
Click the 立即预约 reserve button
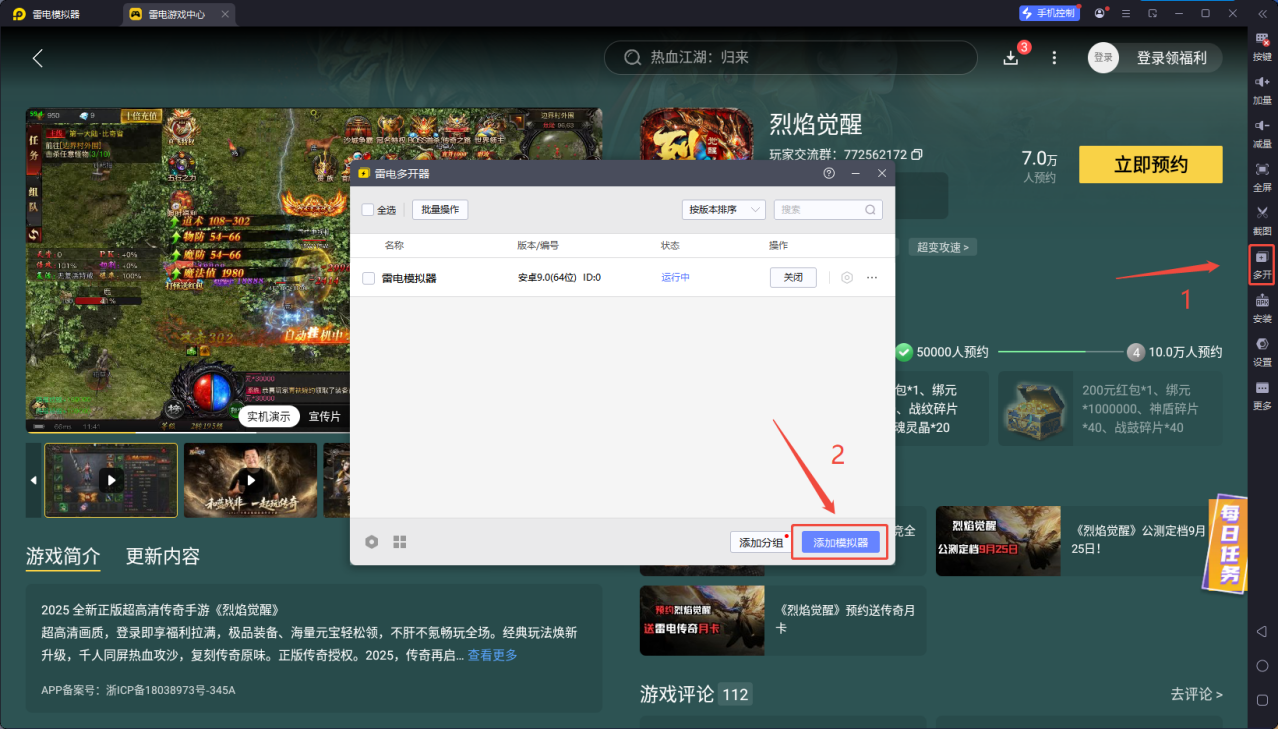(x=1151, y=165)
